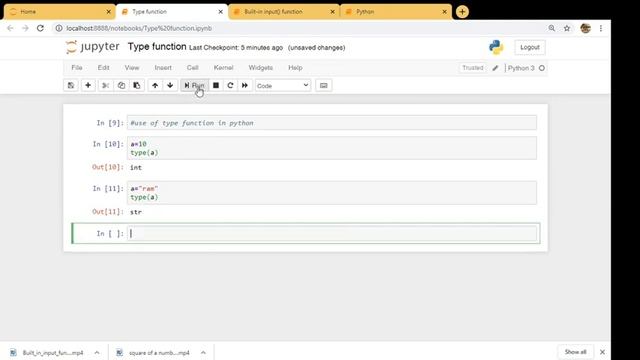This screenshot has width=640, height=360.
Task: Click the pencil edit mode icon
Action: click(x=495, y=68)
